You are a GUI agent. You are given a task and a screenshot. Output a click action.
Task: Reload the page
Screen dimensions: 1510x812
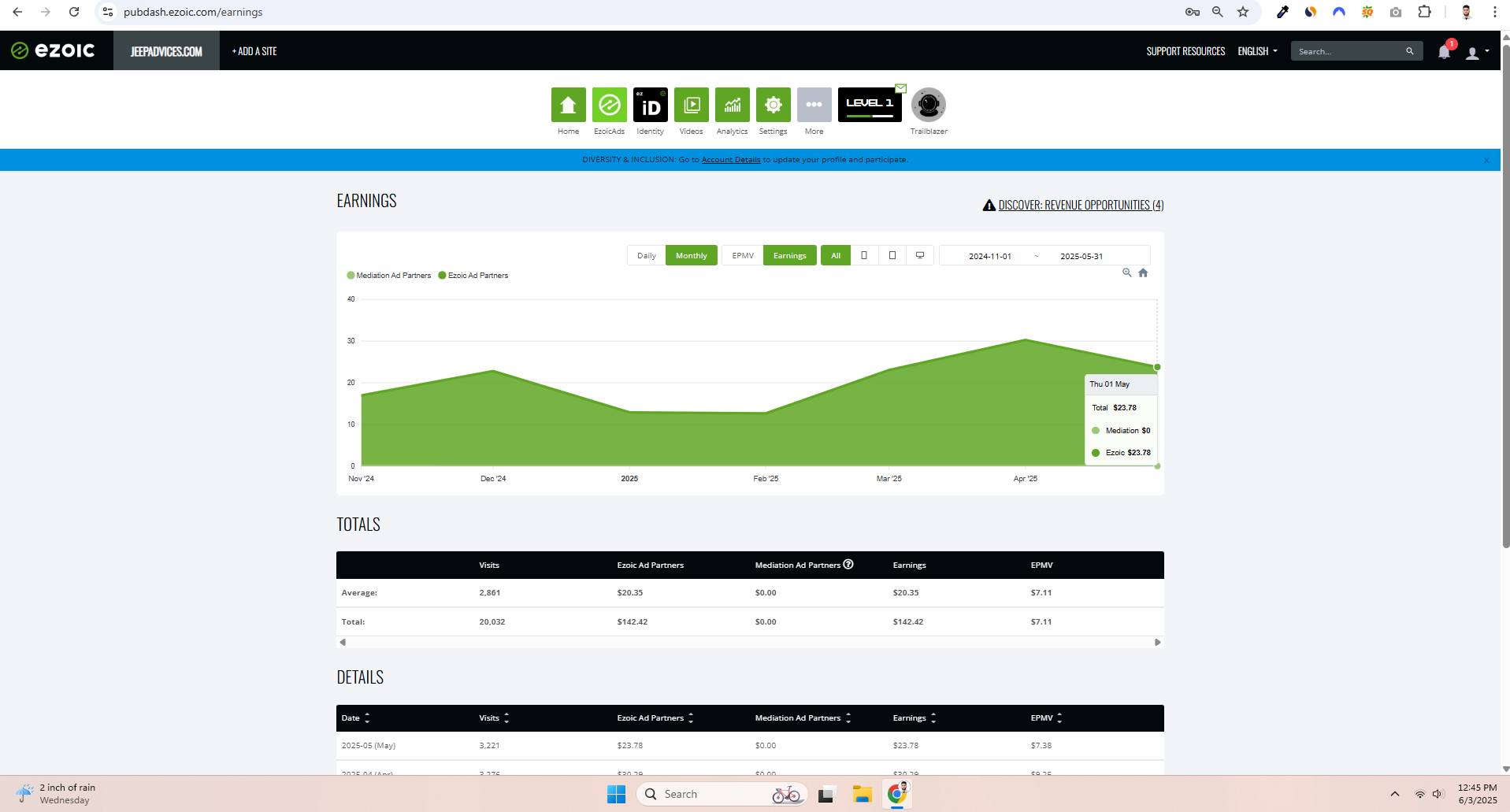click(74, 12)
